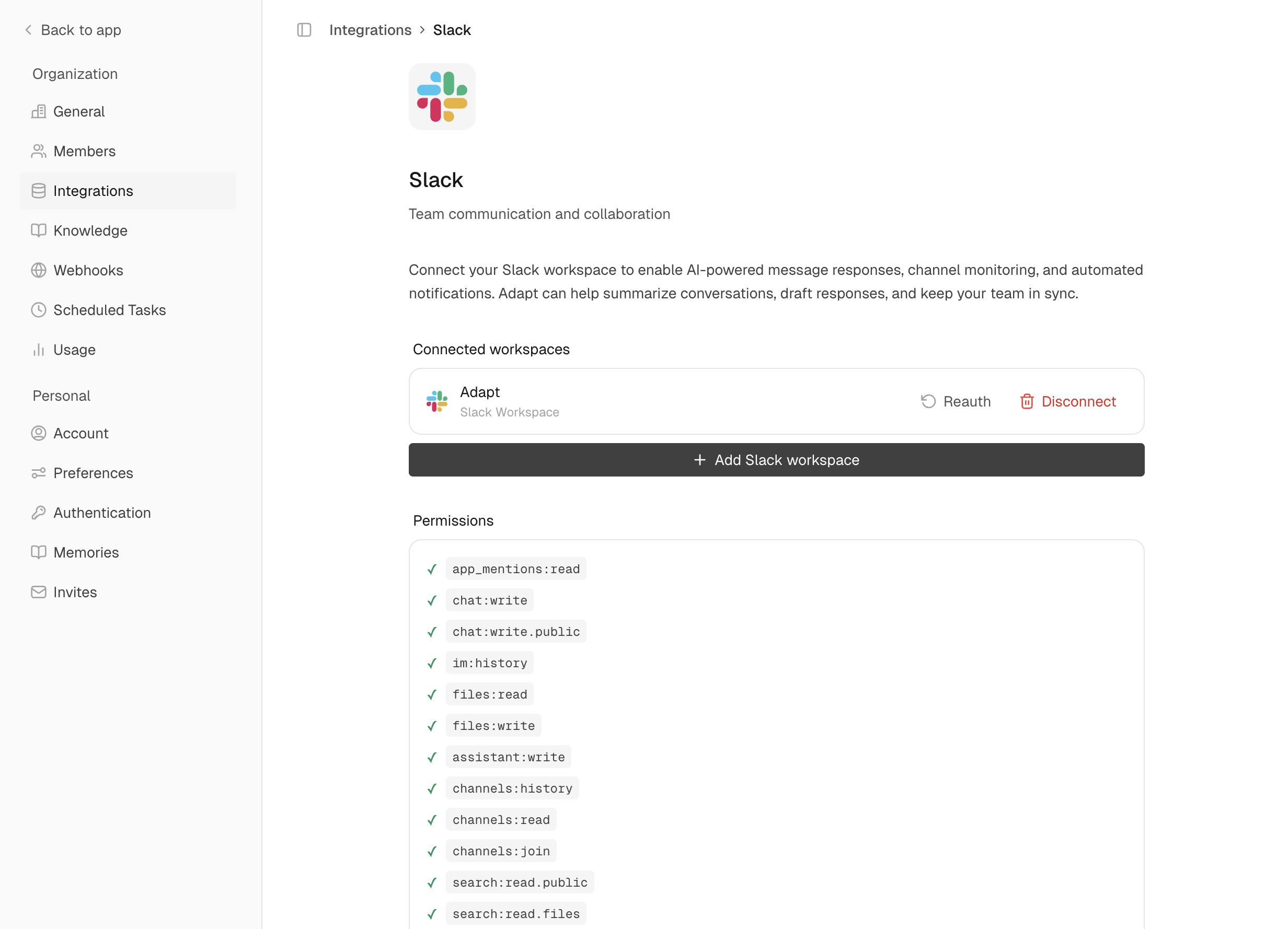Disconnect the Adapt workspace
The height and width of the screenshot is (929, 1288).
1067,401
